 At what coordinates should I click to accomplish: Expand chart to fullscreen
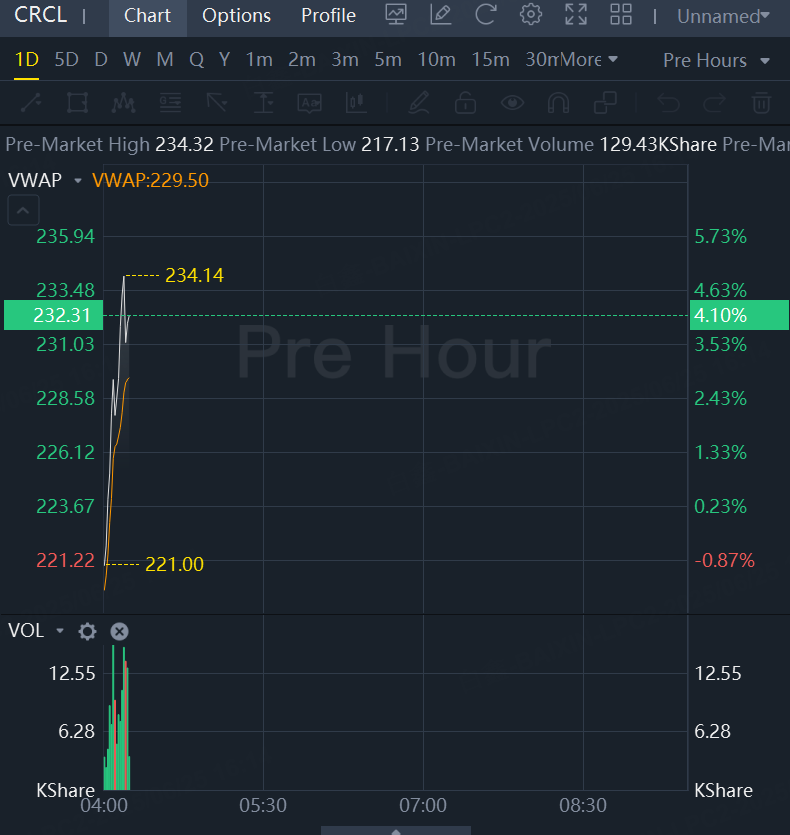[x=576, y=15]
